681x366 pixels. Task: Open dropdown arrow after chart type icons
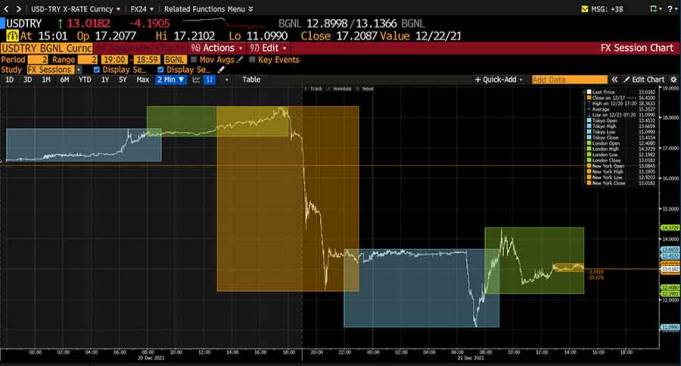(x=227, y=80)
